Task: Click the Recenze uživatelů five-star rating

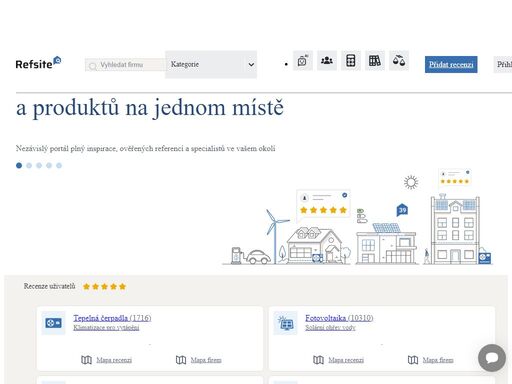Action: coord(104,286)
